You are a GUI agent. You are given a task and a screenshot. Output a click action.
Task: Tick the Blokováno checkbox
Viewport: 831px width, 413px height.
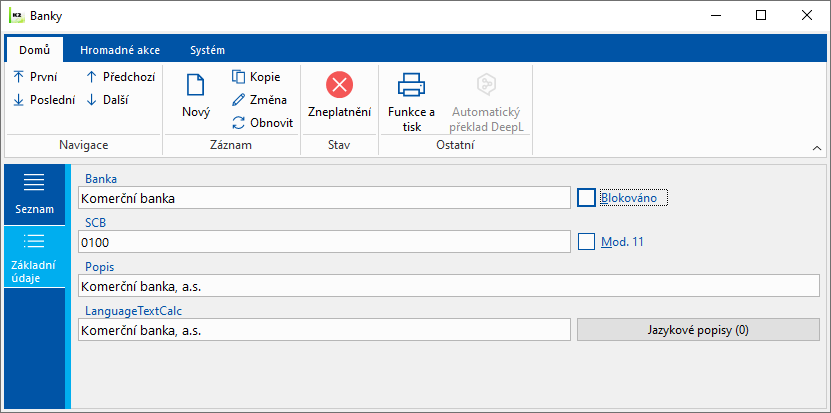pos(586,198)
